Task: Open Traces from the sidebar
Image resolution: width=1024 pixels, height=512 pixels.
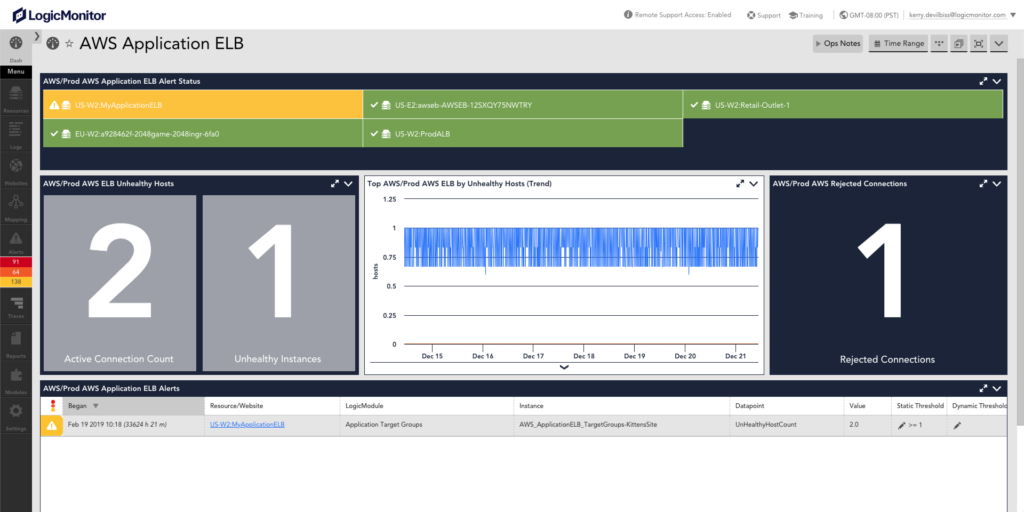Action: [x=16, y=308]
